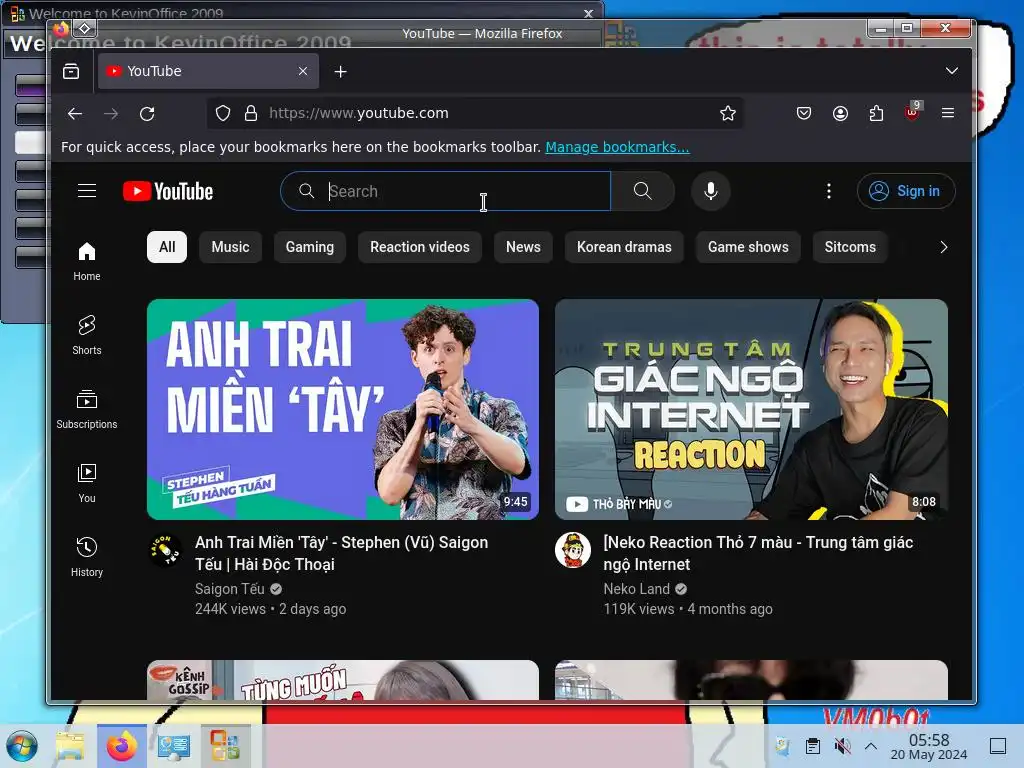The height and width of the screenshot is (768, 1024).
Task: Open Shorts in the sidebar
Action: (87, 335)
